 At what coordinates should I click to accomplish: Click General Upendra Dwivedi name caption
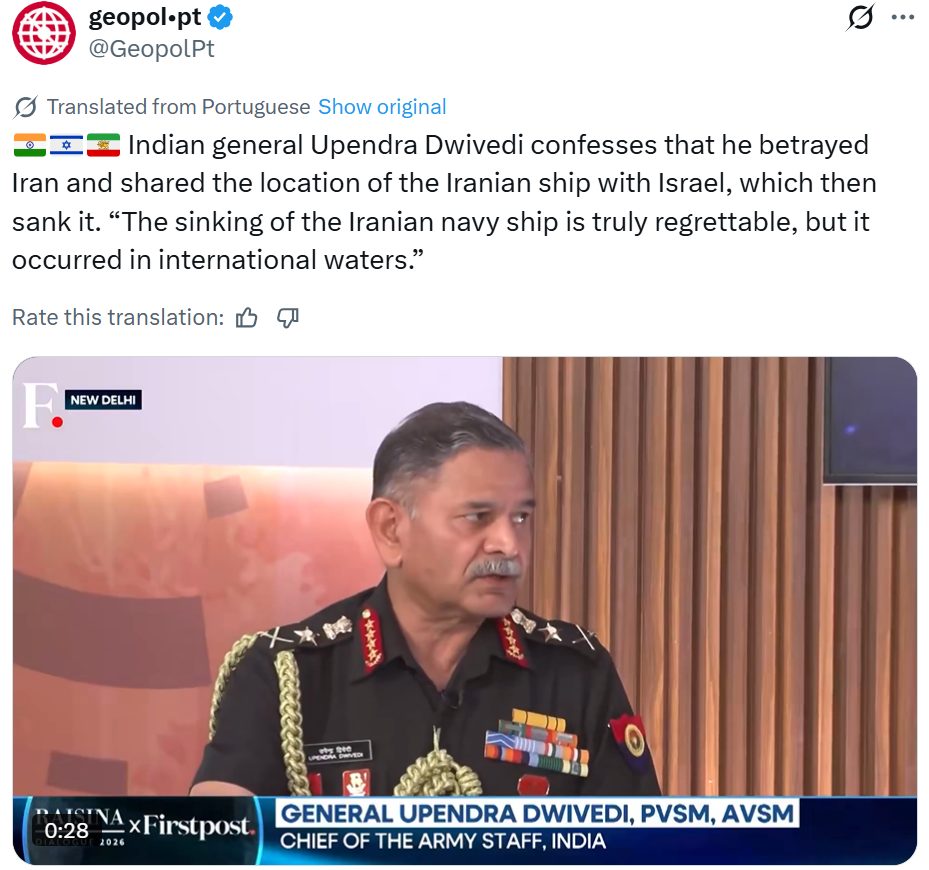[537, 814]
